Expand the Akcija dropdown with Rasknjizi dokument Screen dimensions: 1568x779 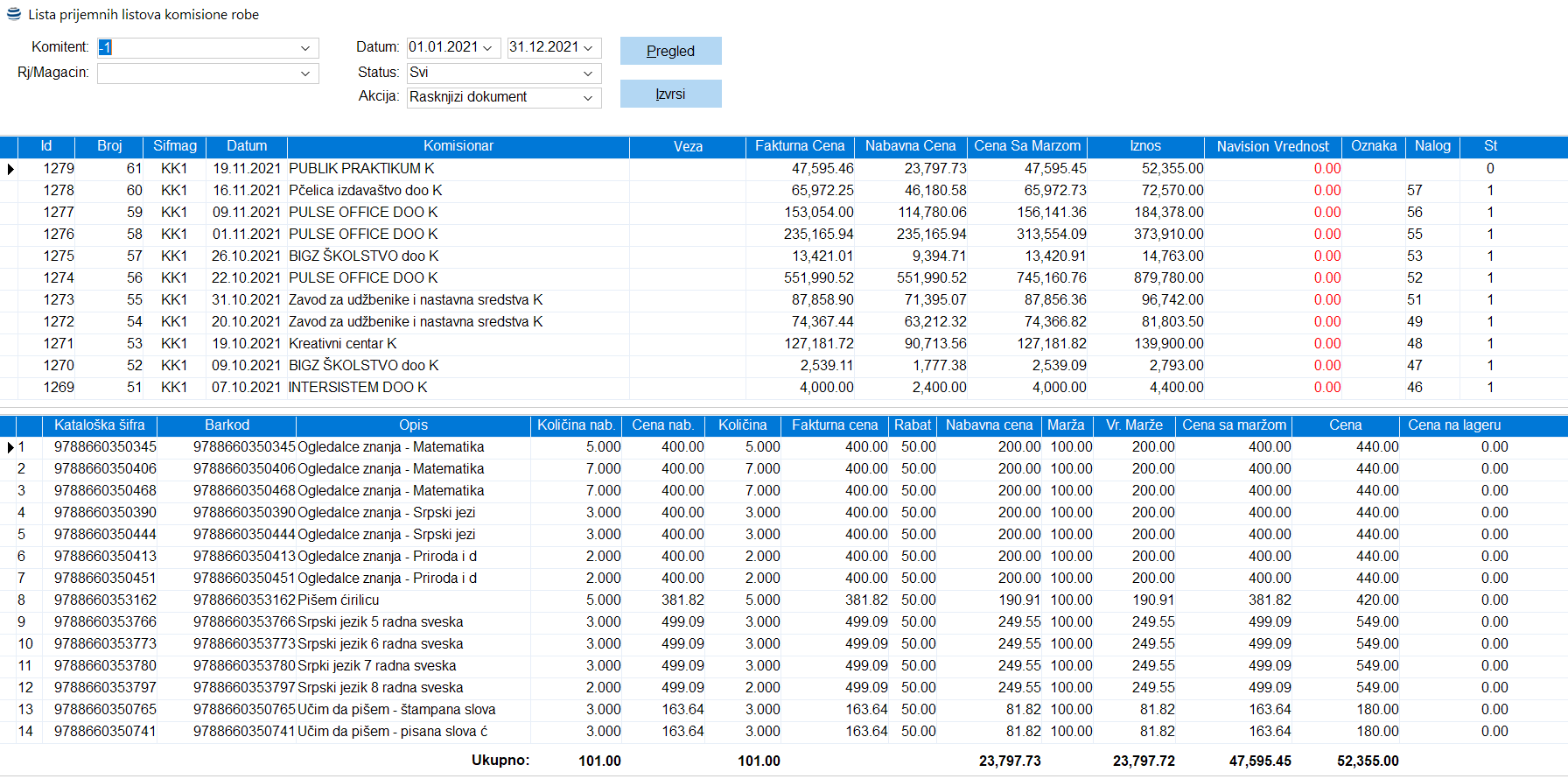coord(588,98)
